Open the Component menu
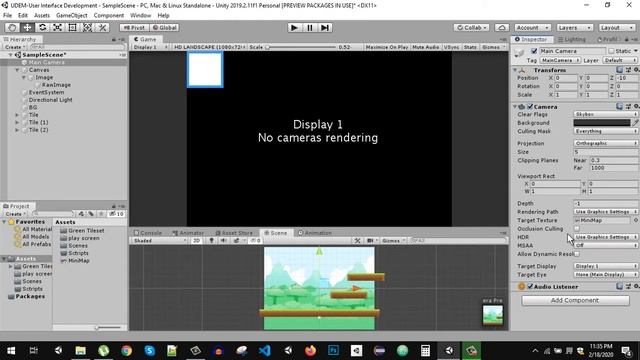Viewport: 640px width, 360px height. [x=109, y=16]
